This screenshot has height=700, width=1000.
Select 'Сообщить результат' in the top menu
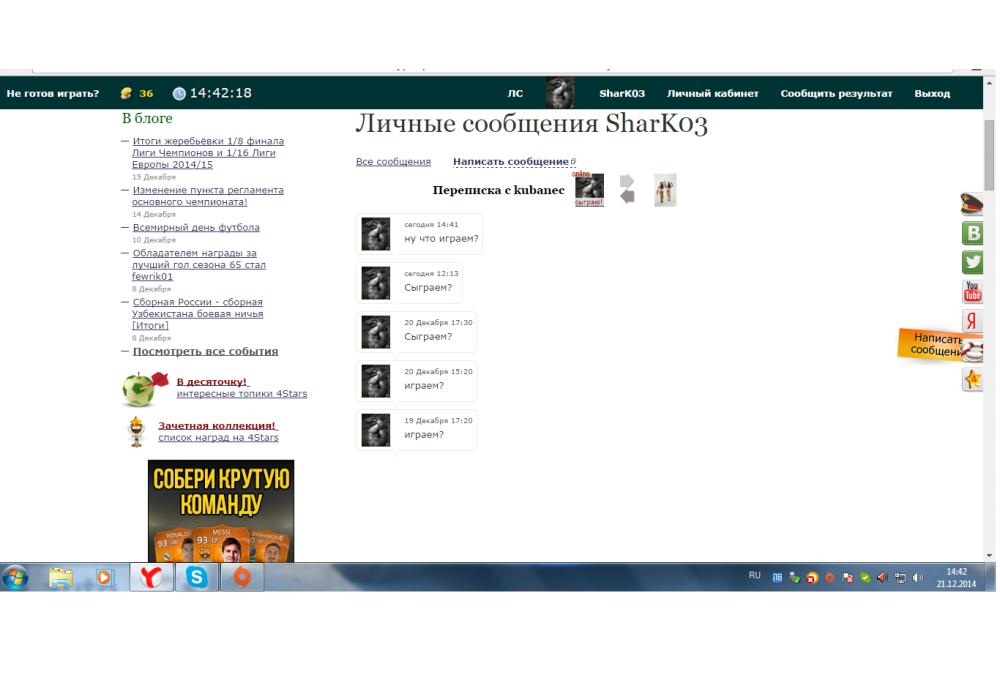coord(836,94)
